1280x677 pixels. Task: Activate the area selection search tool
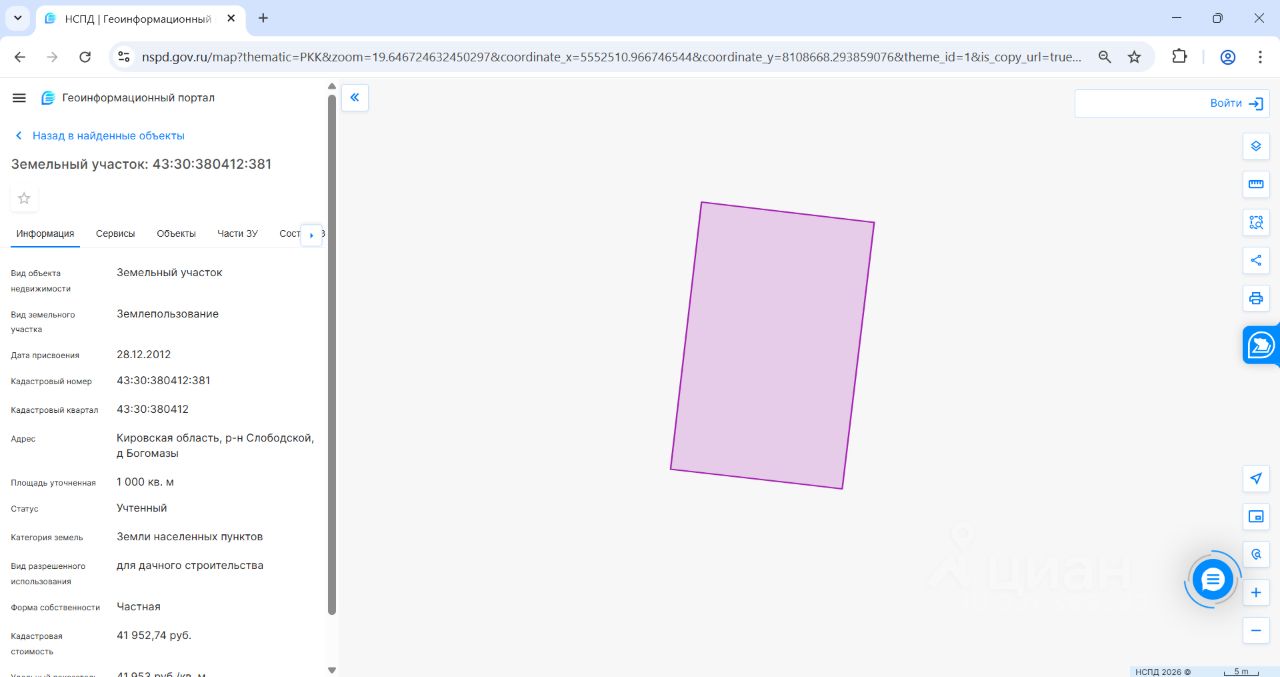coord(1256,222)
